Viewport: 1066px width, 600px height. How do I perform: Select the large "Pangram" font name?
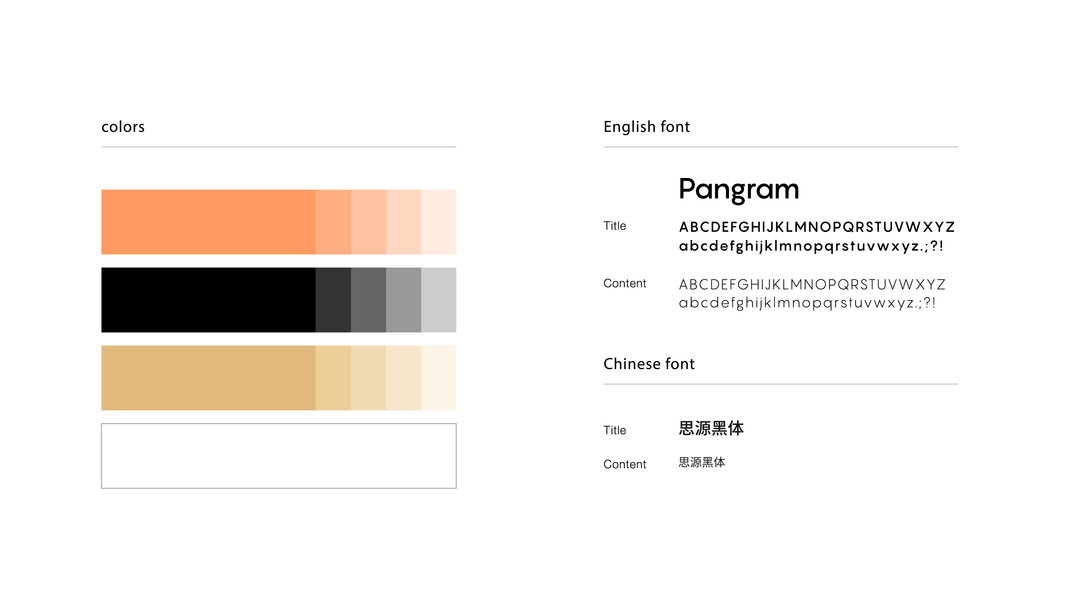point(739,190)
